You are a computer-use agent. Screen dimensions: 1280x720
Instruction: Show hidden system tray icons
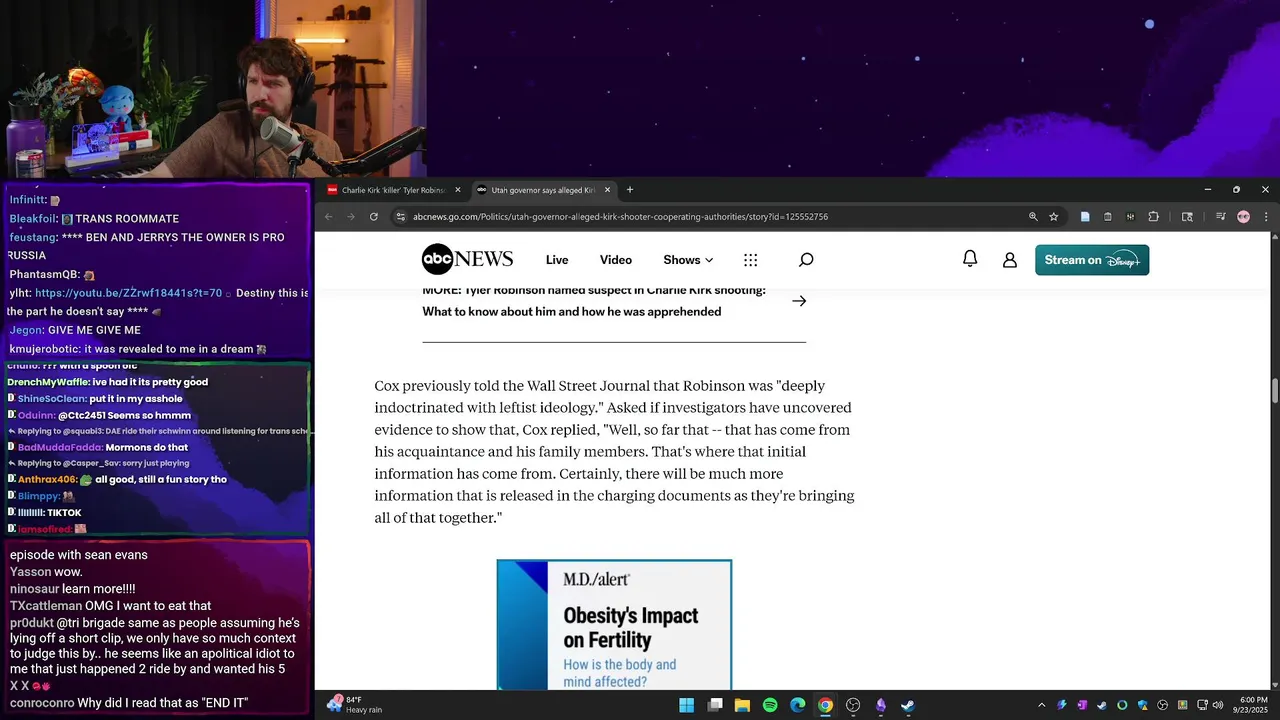coord(1041,705)
